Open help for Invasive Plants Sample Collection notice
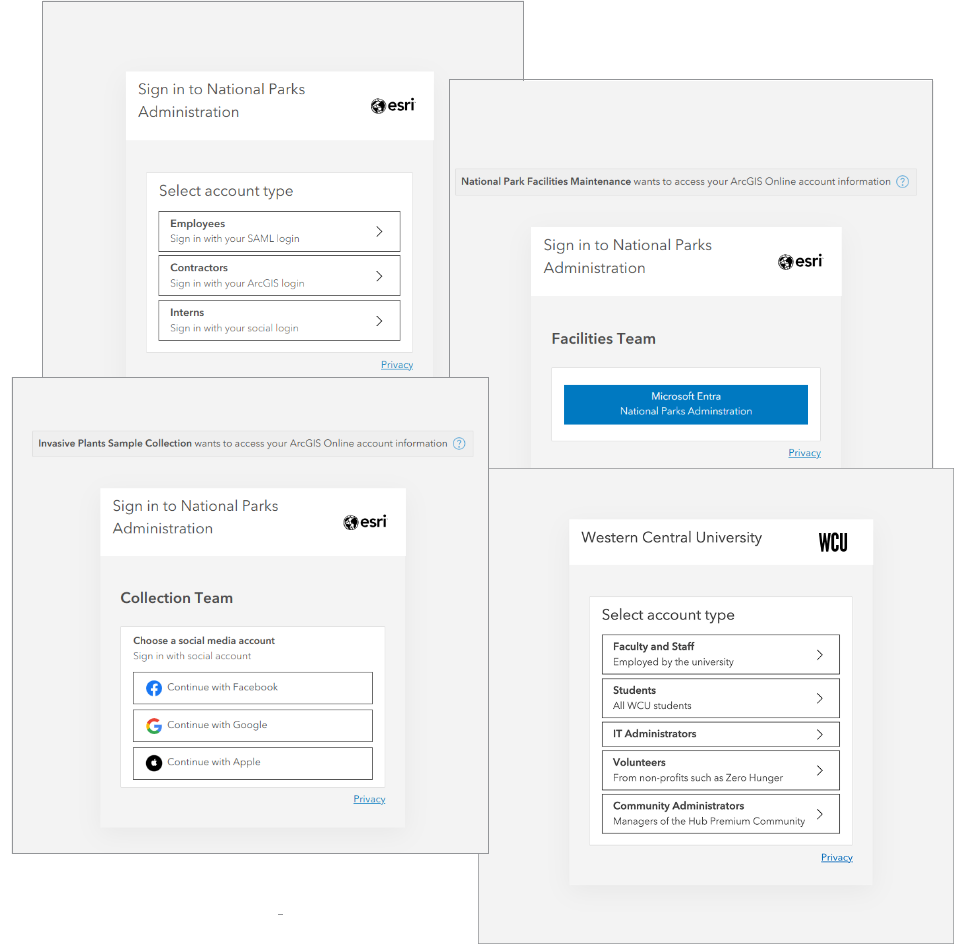 click(x=459, y=443)
